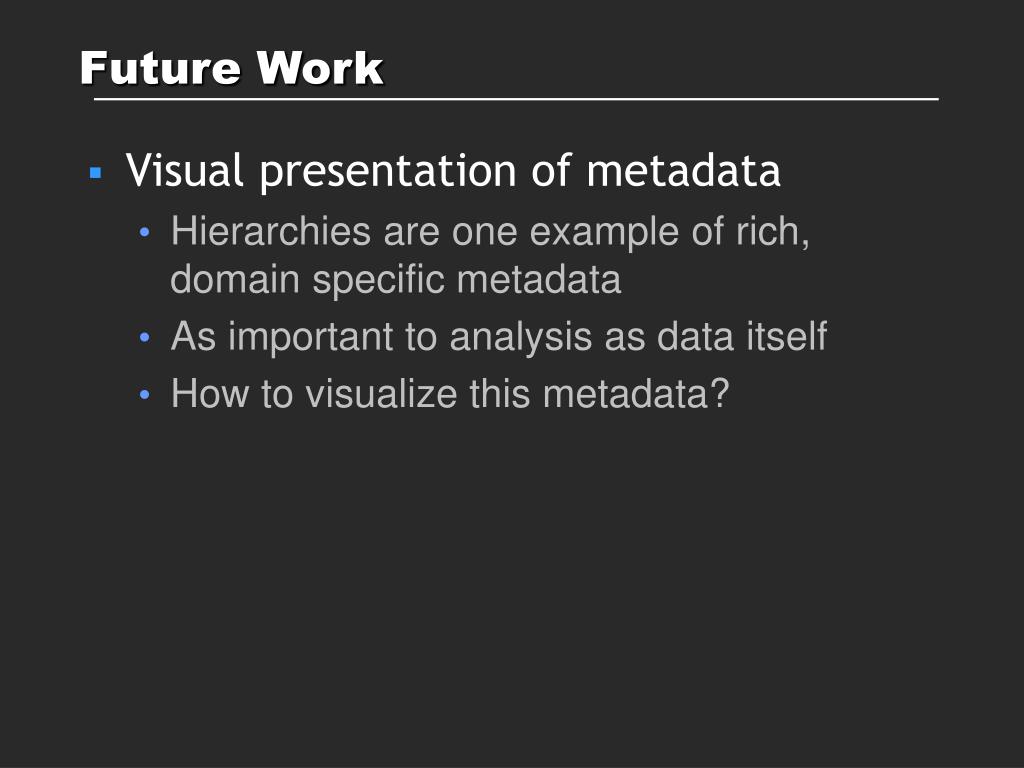The width and height of the screenshot is (1024, 768).
Task: Click the word Work in the title
Action: (x=320, y=68)
